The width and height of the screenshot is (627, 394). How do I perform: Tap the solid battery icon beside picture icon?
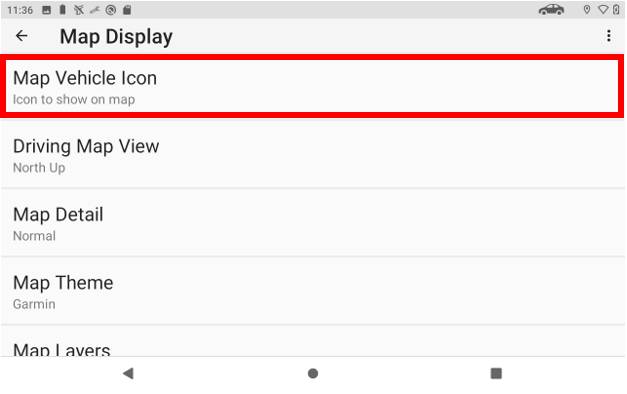click(x=62, y=10)
